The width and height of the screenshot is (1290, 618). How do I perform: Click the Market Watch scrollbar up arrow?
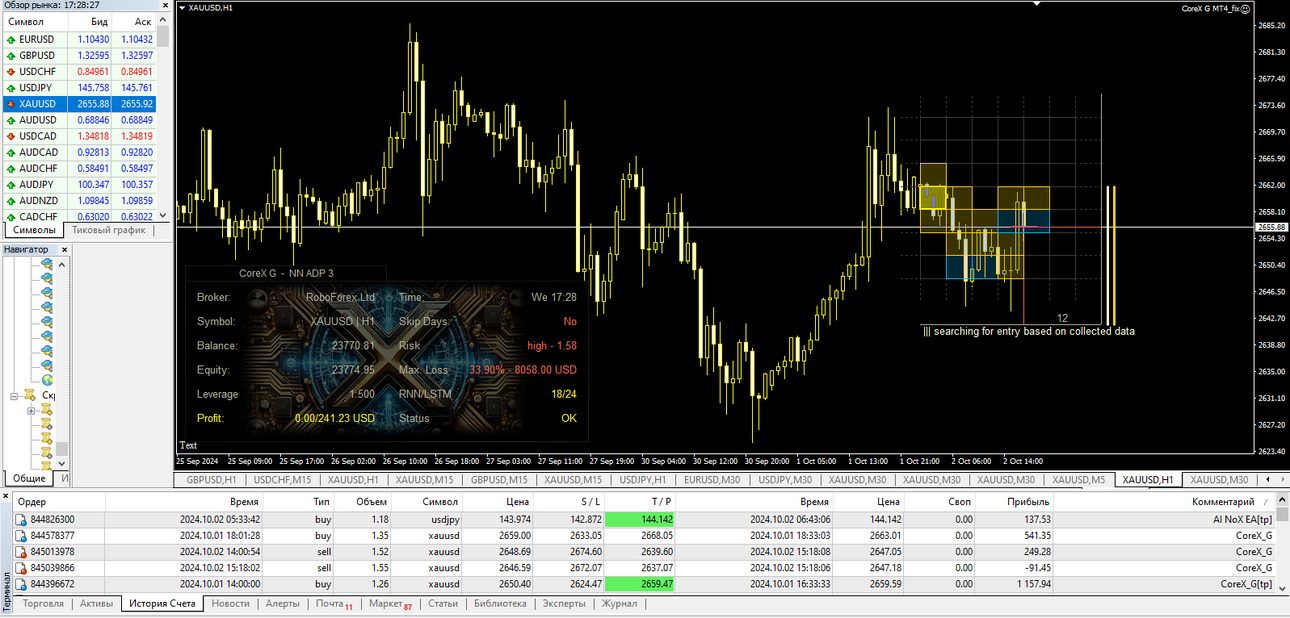[x=164, y=21]
